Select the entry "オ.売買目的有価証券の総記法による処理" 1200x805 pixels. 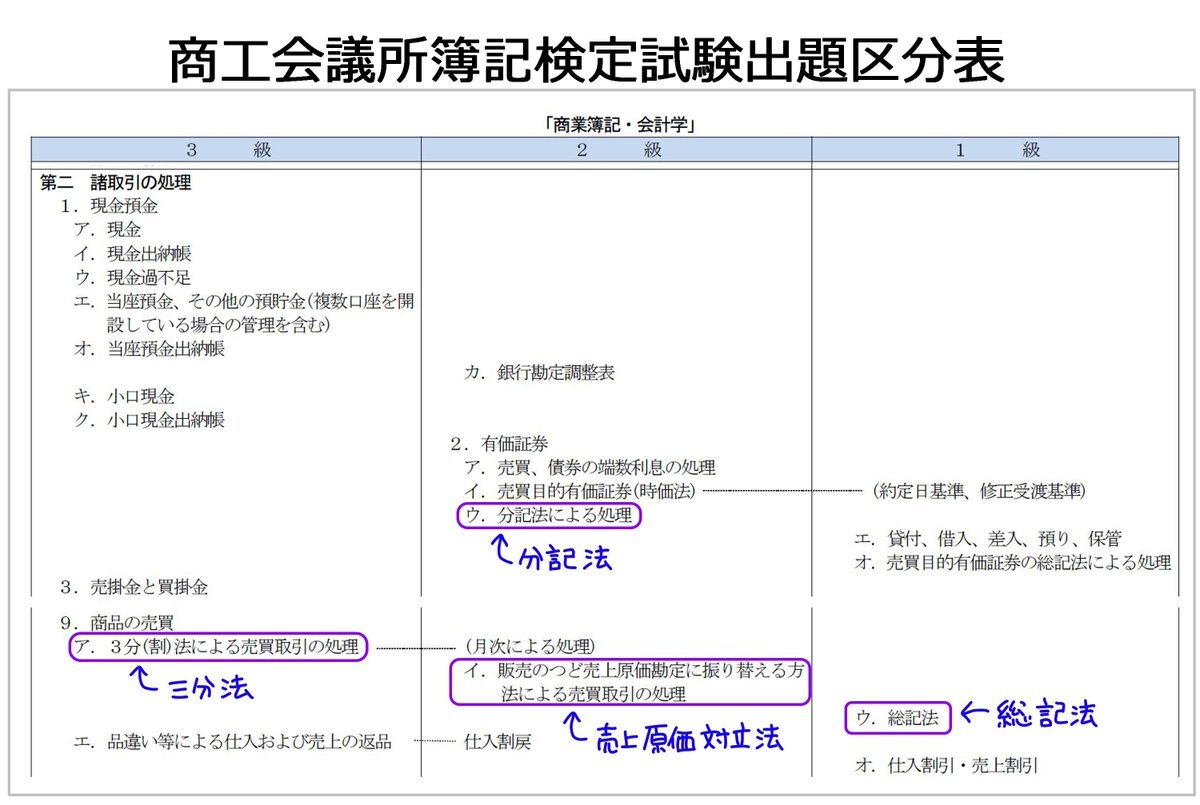1011,562
